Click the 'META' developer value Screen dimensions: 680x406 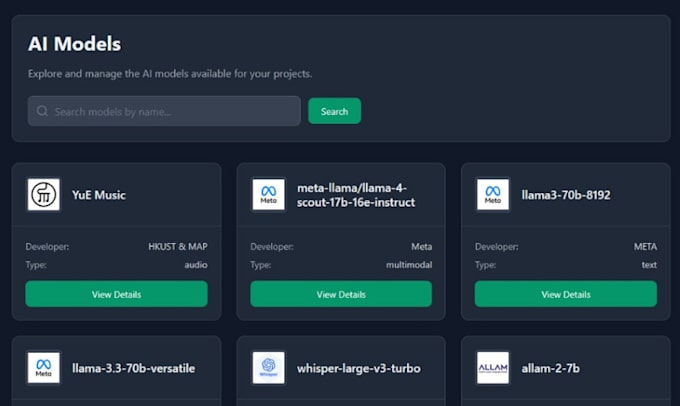645,246
